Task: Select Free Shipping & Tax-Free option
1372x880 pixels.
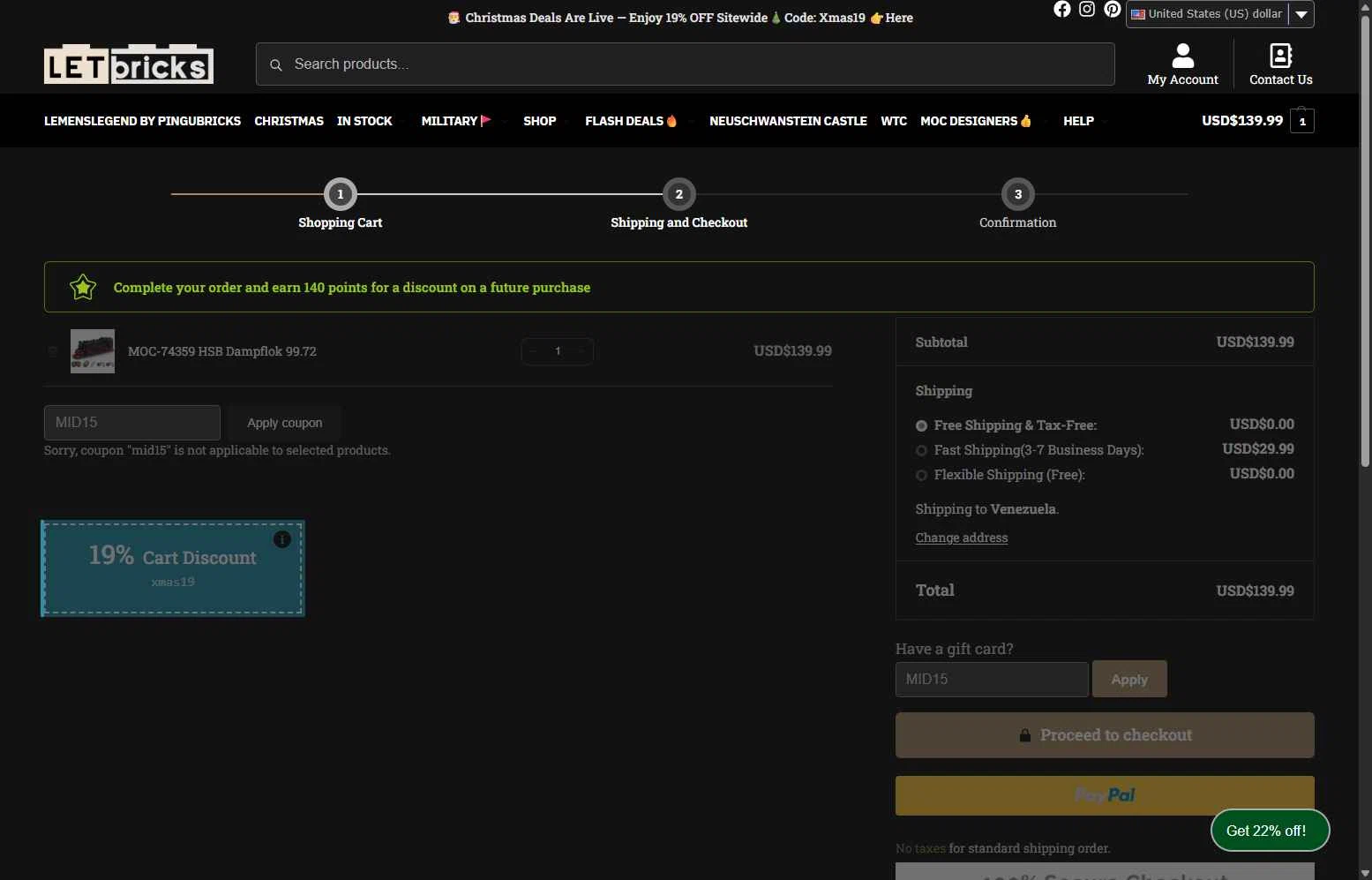Action: pyautogui.click(x=921, y=425)
